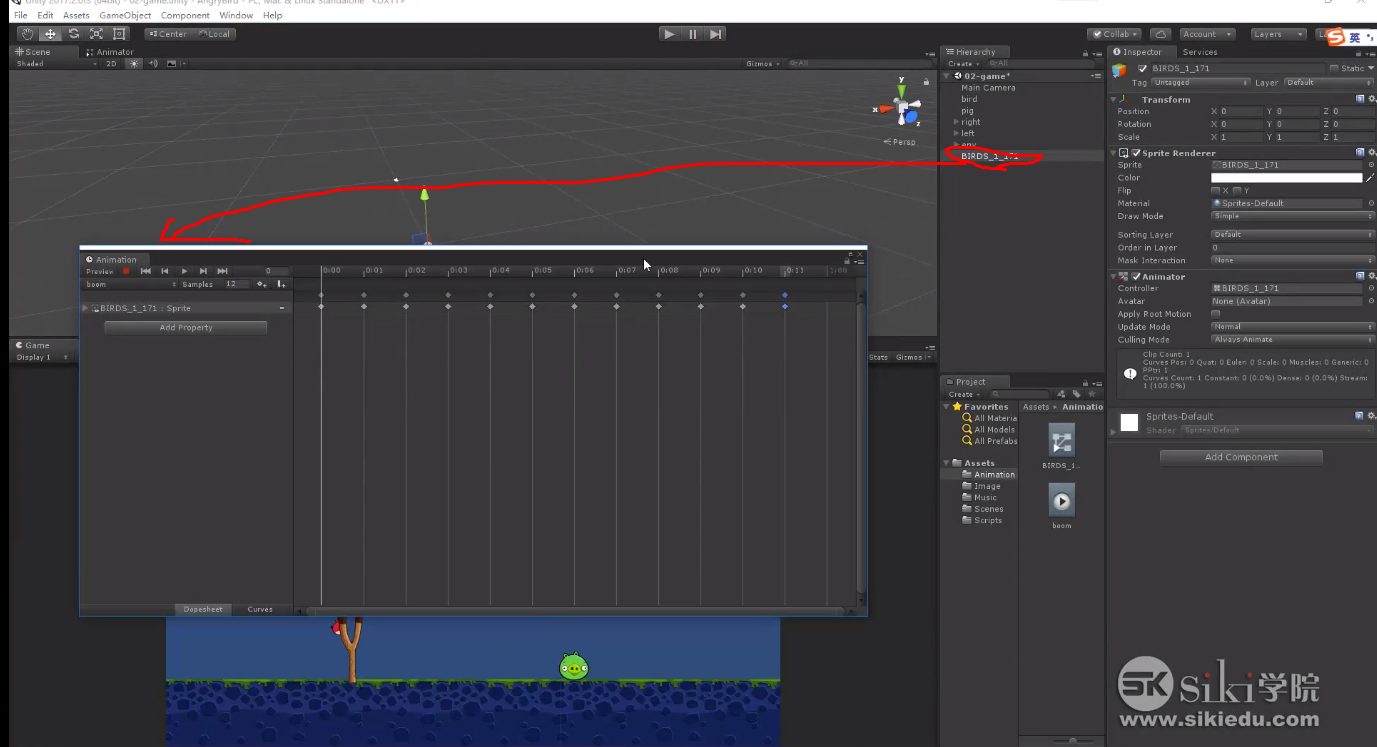Toggle Local handle rotation button
Screen dimensions: 1377x747
click(214, 34)
